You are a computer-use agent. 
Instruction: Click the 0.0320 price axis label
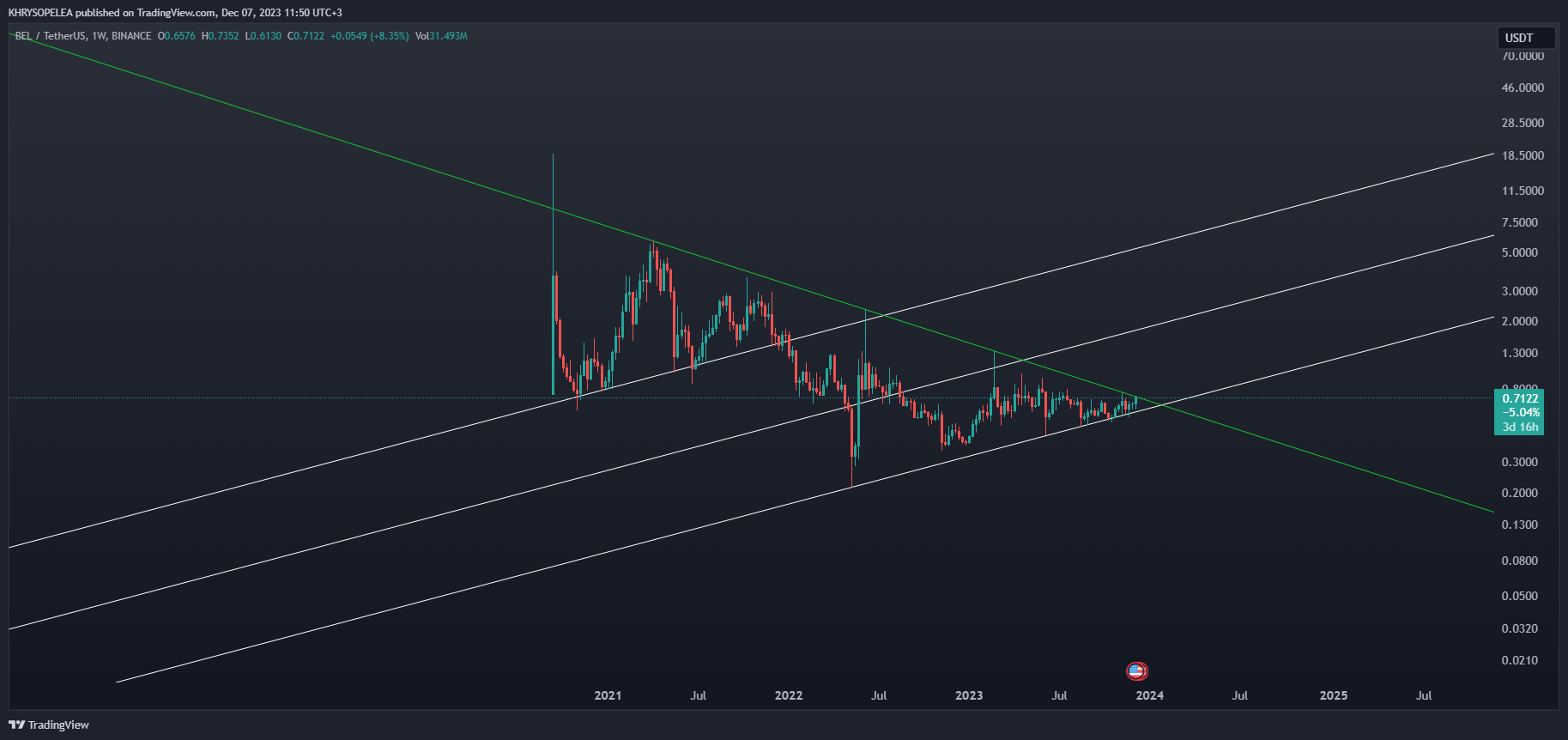[x=1520, y=628]
